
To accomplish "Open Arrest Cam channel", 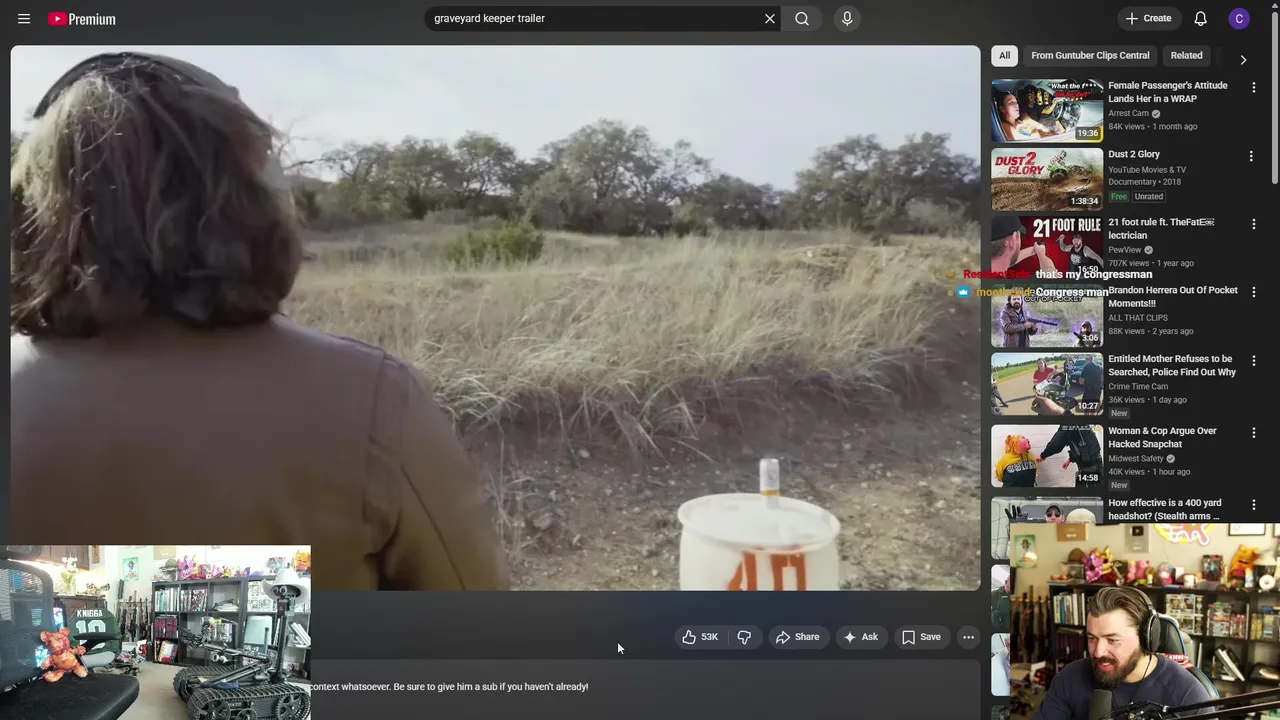I will coord(1128,113).
